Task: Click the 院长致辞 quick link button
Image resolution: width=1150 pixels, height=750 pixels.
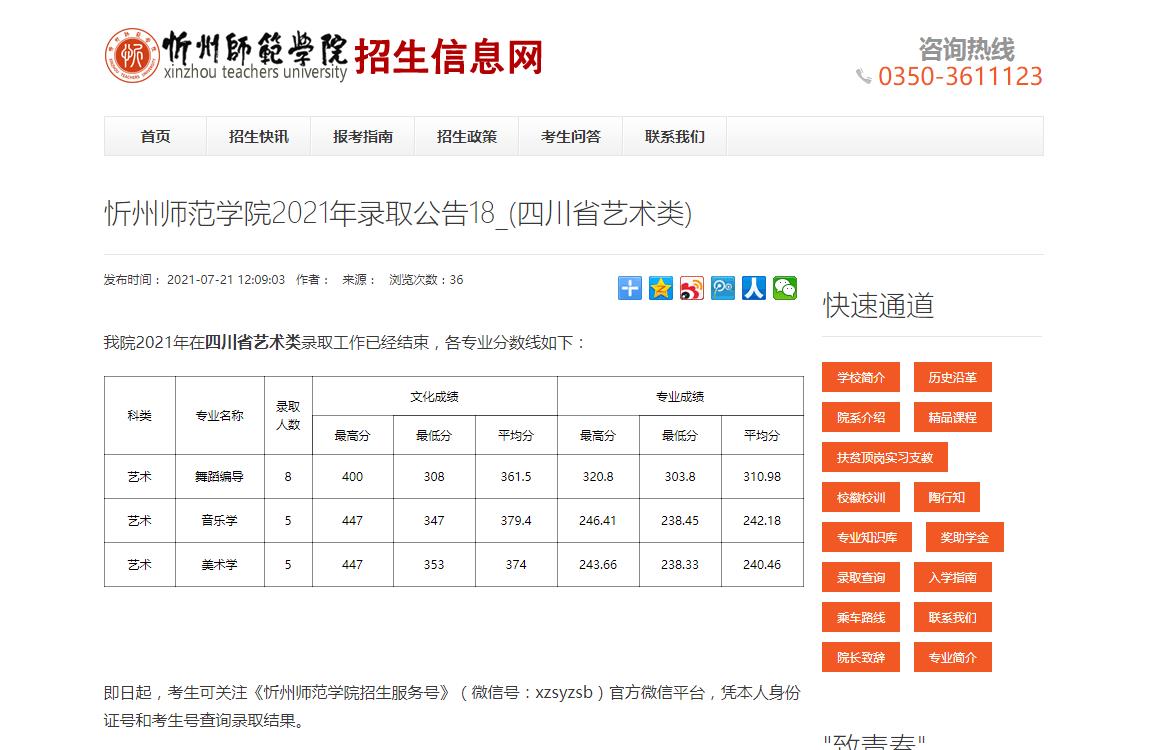Action: pos(861,657)
